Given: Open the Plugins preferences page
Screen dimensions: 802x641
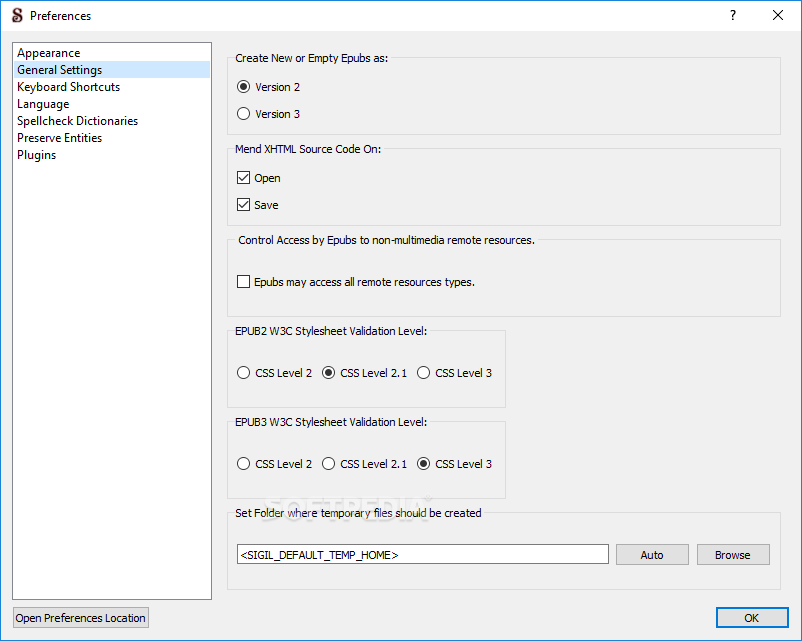Looking at the screenshot, I should pyautogui.click(x=36, y=155).
